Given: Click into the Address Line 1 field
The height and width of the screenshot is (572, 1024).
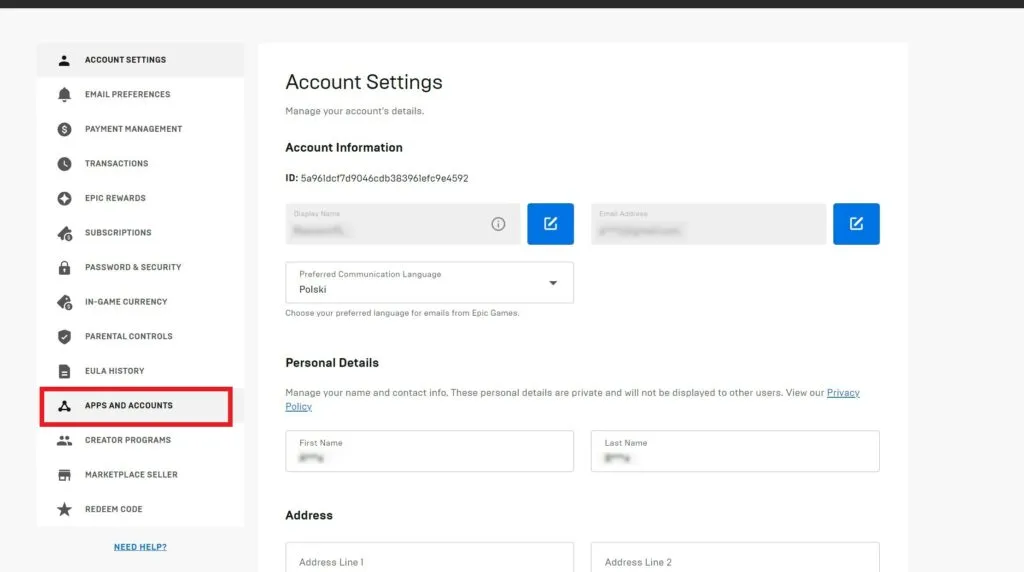Looking at the screenshot, I should pyautogui.click(x=429, y=560).
